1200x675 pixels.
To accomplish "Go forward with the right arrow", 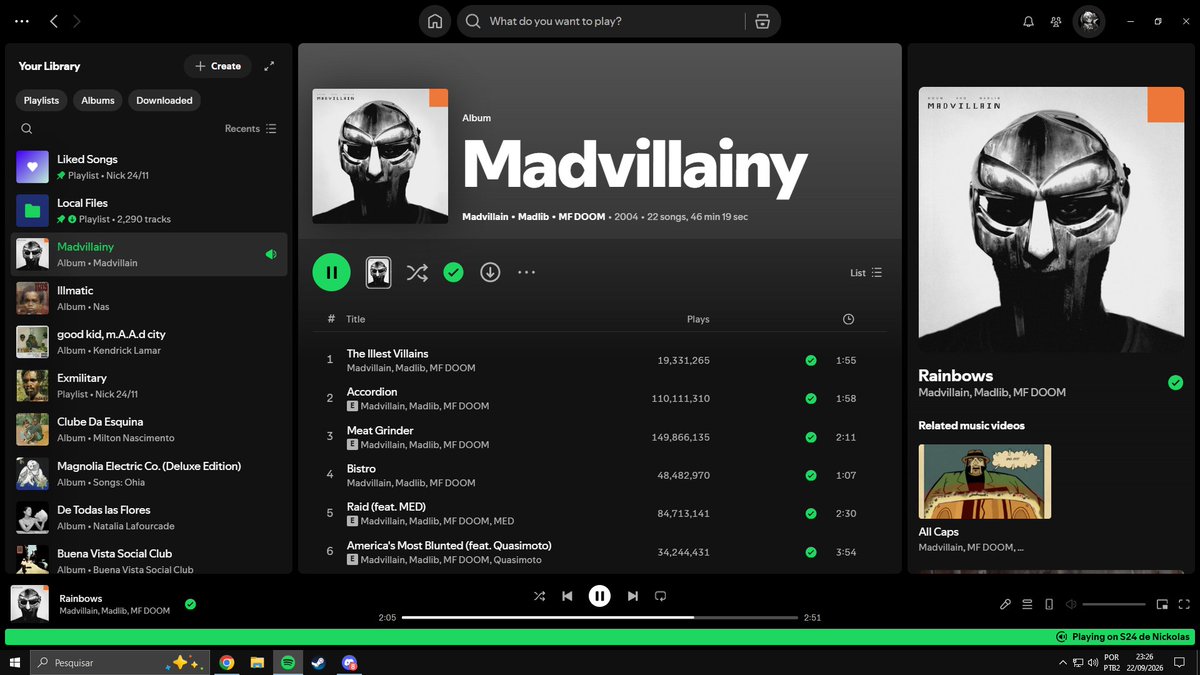I will tap(77, 21).
